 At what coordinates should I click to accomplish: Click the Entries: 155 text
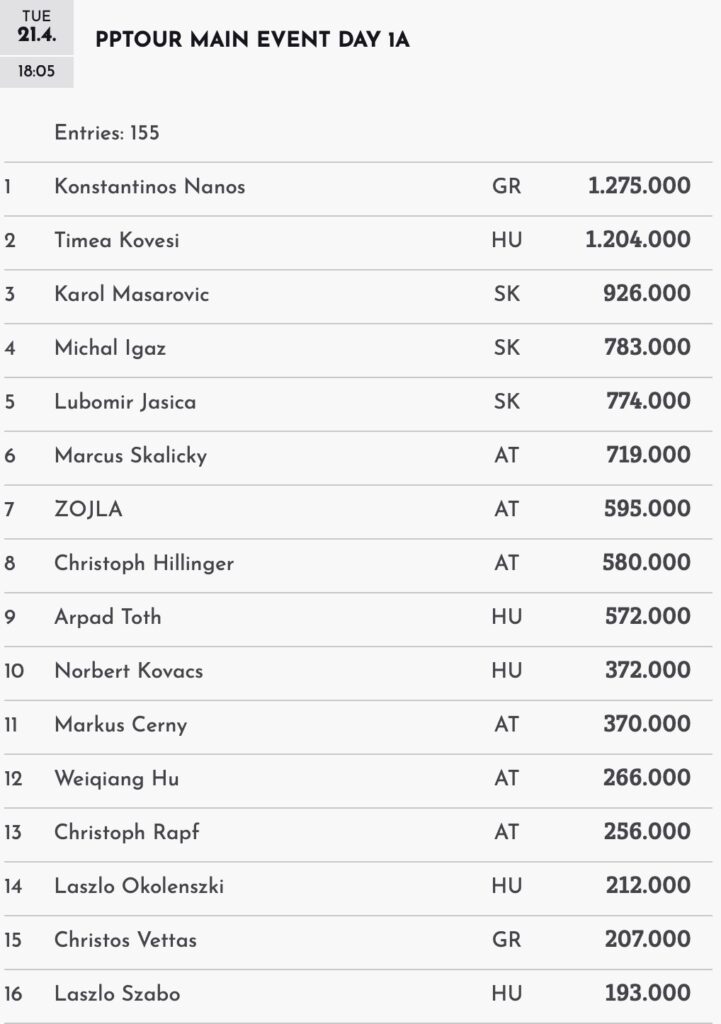(107, 133)
